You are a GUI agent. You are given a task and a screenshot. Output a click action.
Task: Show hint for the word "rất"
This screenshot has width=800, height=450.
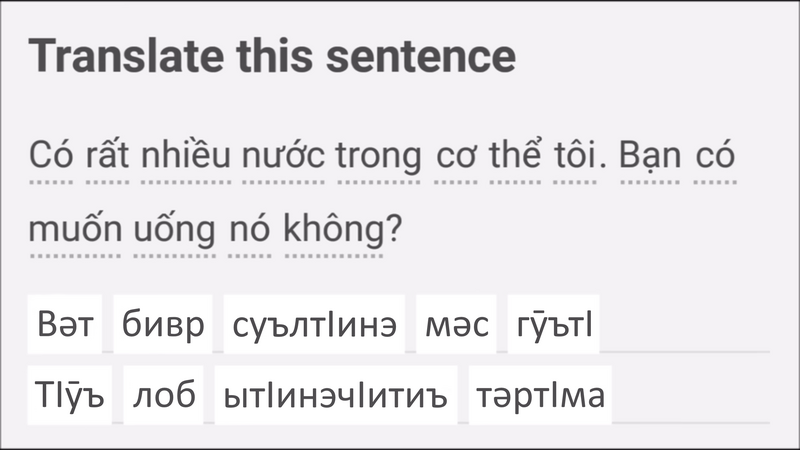(108, 158)
